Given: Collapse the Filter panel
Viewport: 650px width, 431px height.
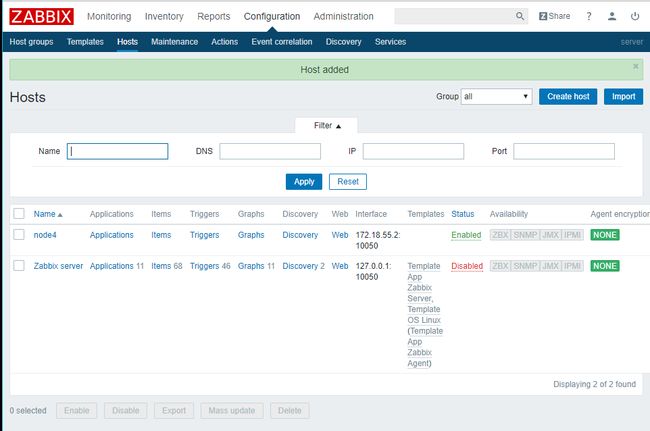Looking at the screenshot, I should click(x=327, y=126).
